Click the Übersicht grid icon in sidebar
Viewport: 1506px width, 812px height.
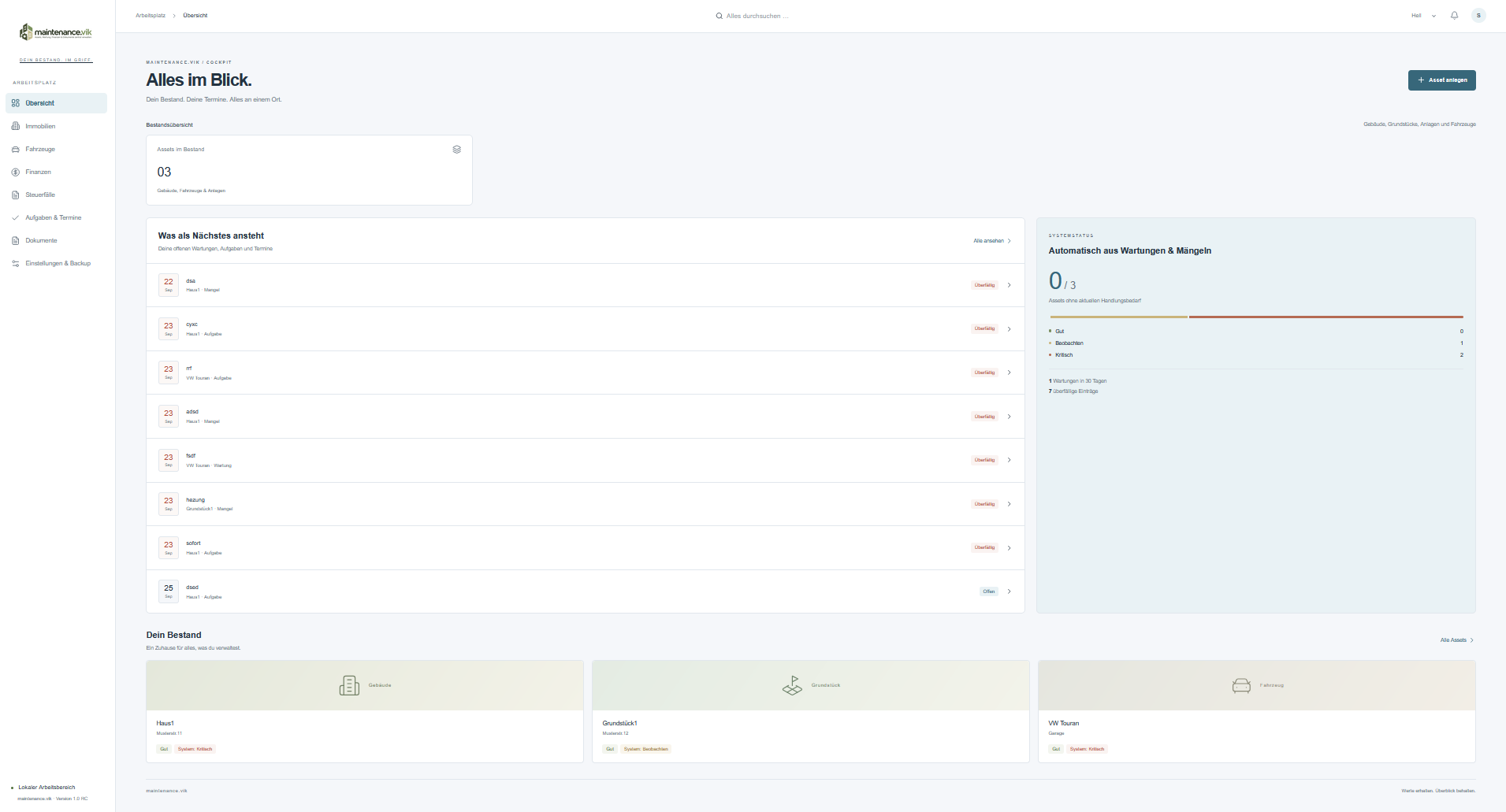point(16,103)
